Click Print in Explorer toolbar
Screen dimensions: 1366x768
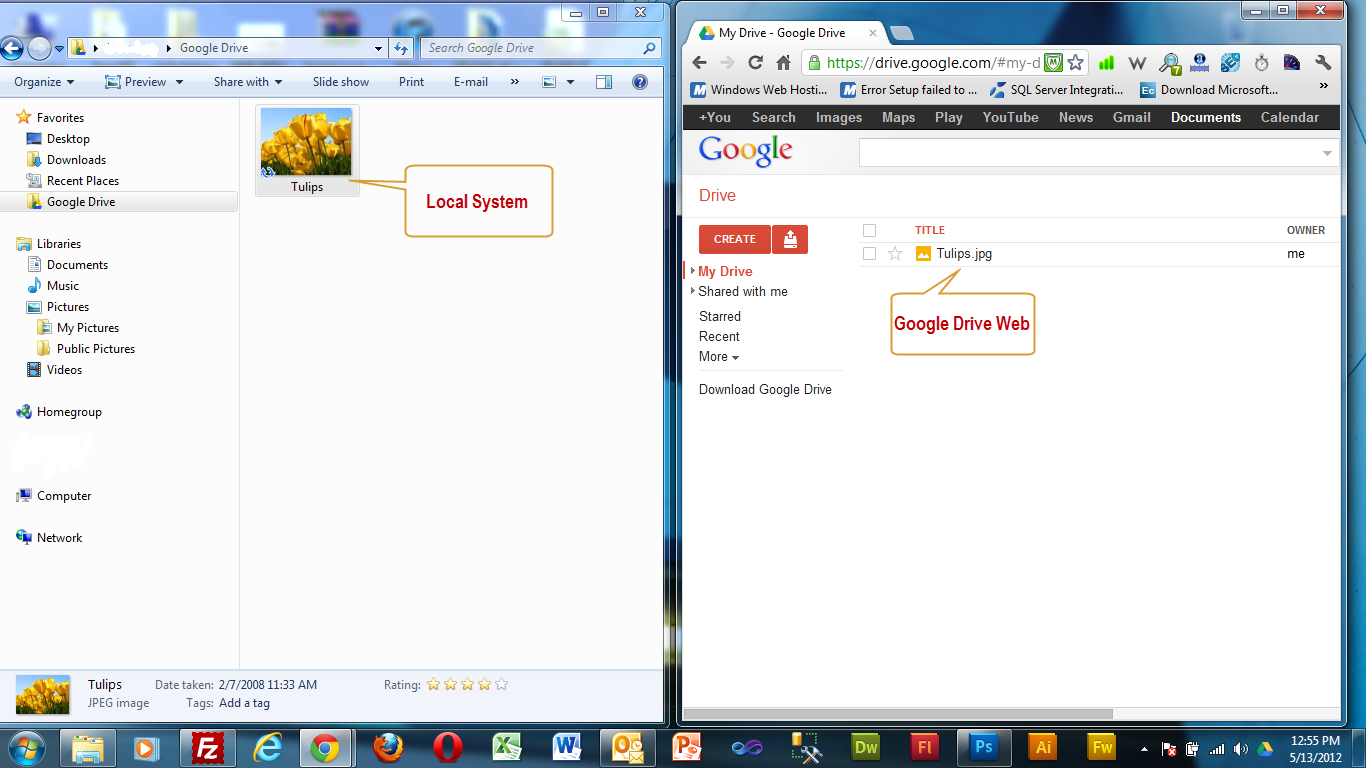411,82
